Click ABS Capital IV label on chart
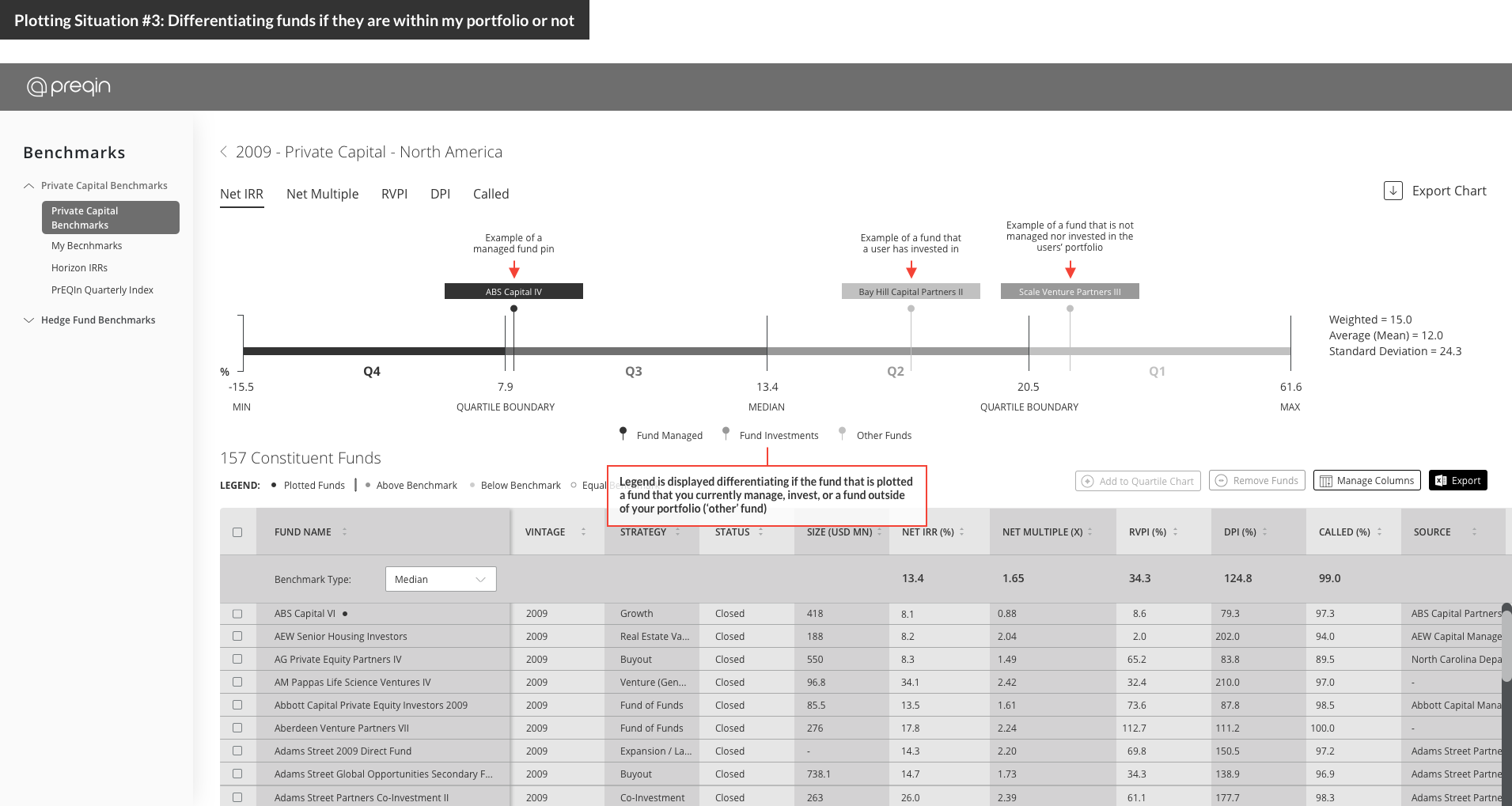 coord(513,291)
